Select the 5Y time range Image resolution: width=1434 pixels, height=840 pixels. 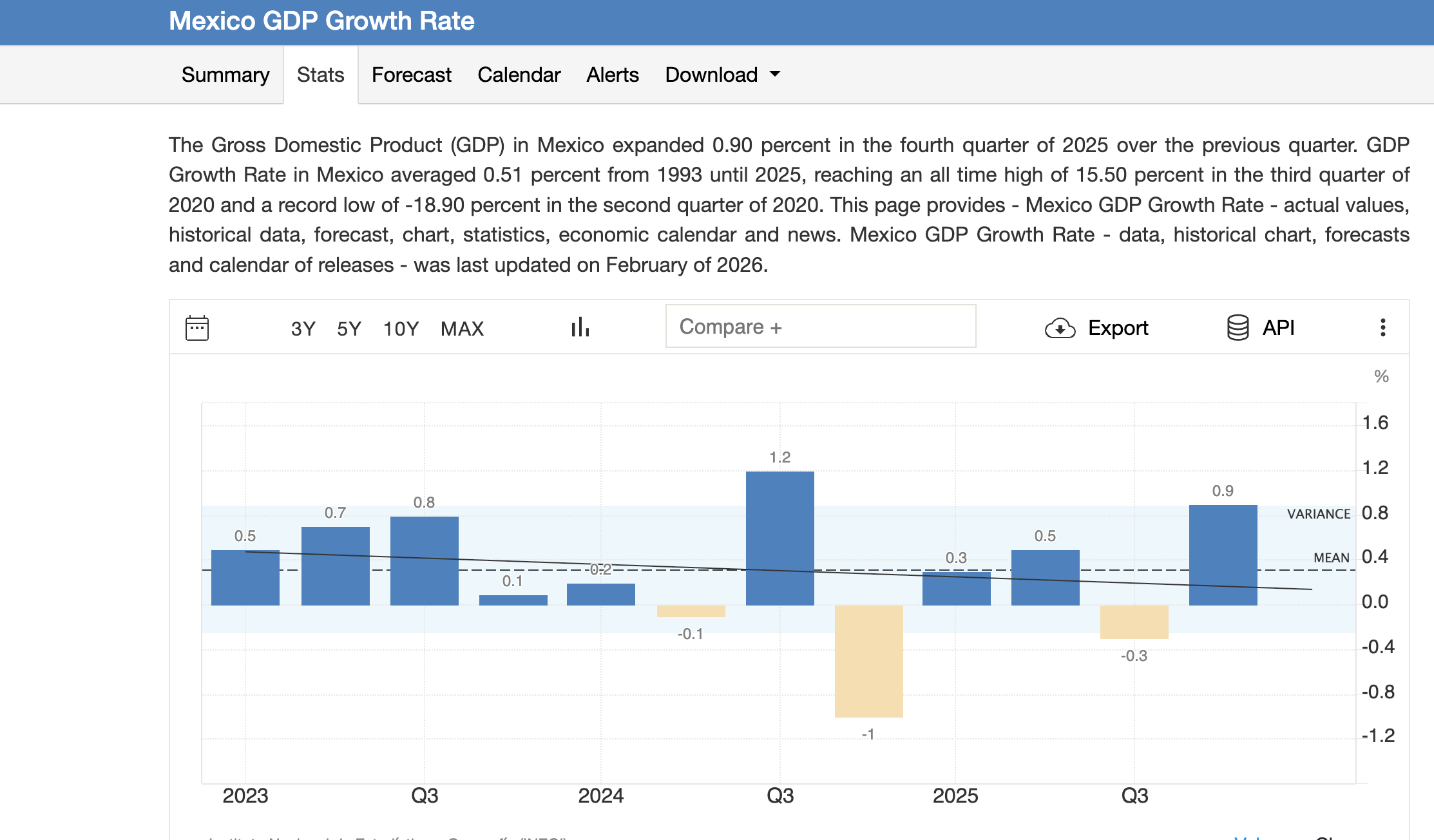pyautogui.click(x=349, y=329)
